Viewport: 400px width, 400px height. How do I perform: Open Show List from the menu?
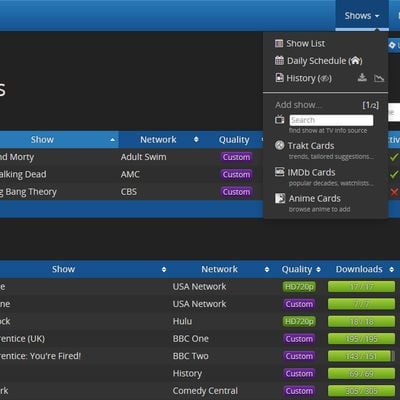[306, 44]
